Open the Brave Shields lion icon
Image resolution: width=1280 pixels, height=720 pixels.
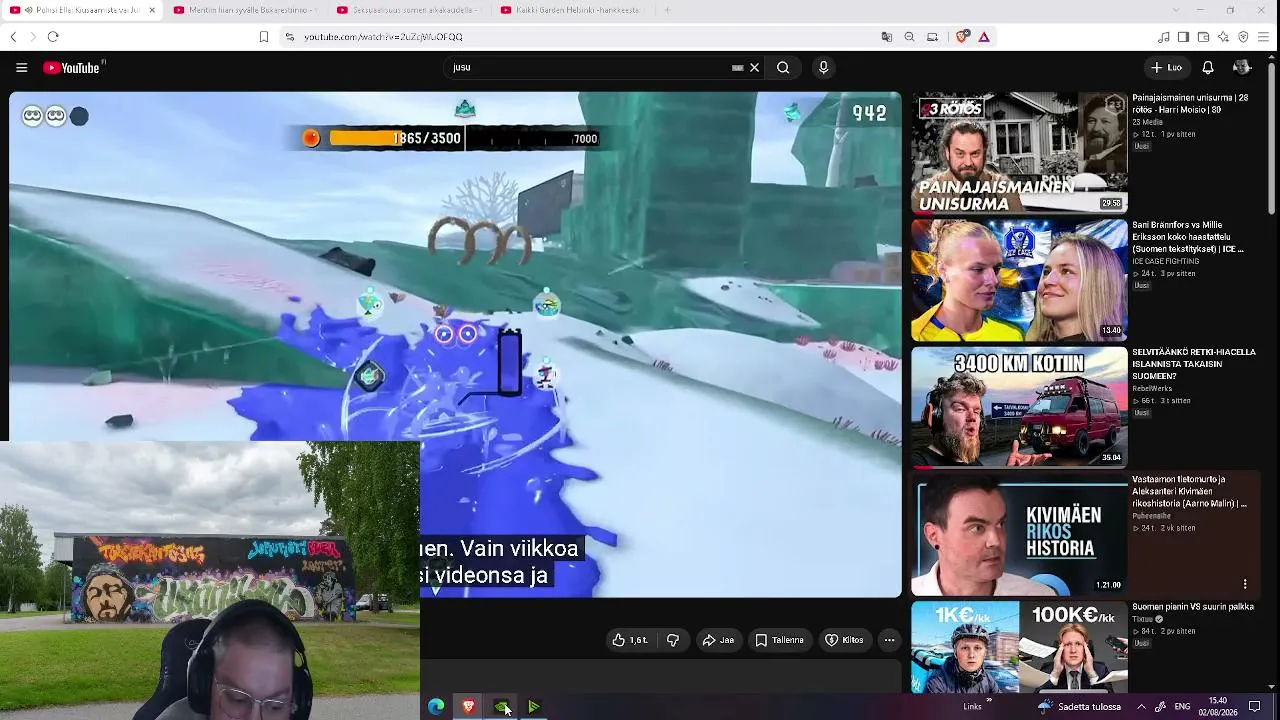[x=962, y=37]
